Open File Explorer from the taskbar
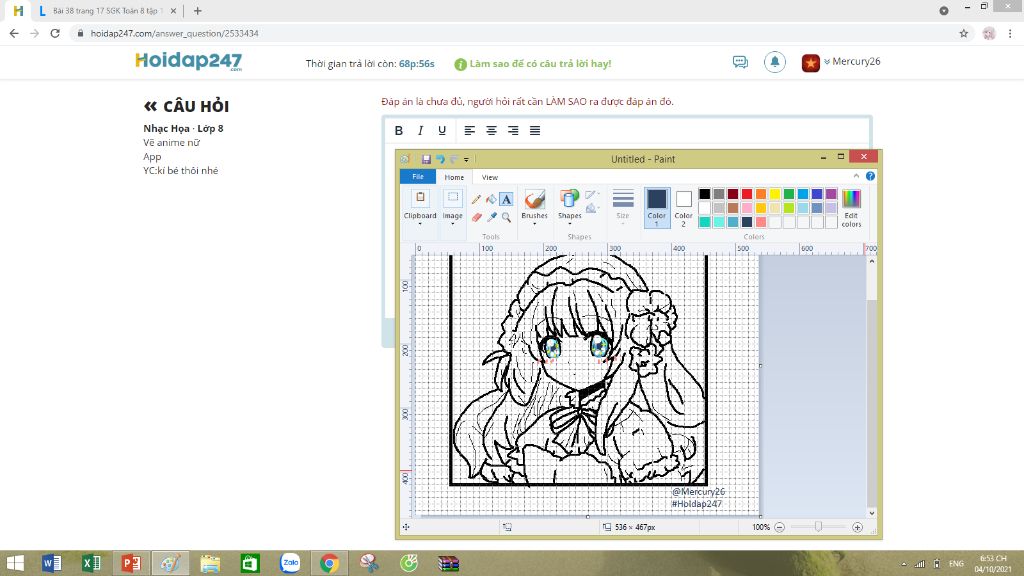The width and height of the screenshot is (1024, 576). (x=210, y=562)
